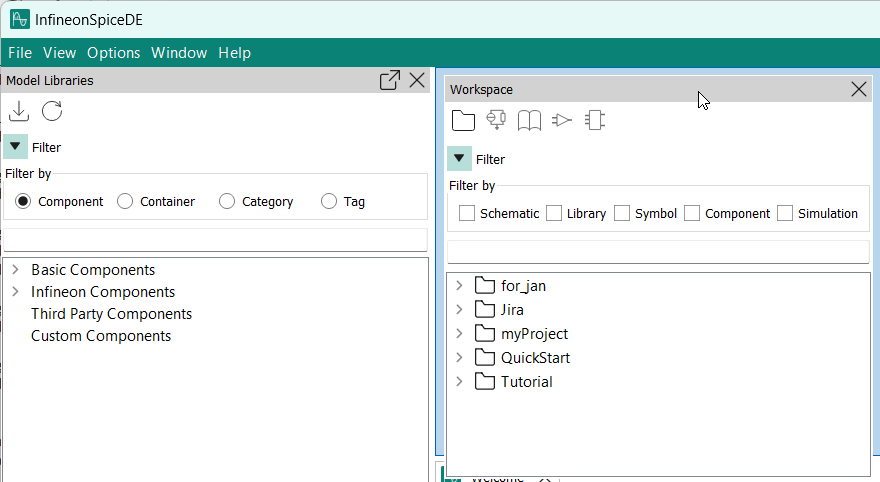Click the schematic icon in Workspace toolbar

tap(496, 121)
